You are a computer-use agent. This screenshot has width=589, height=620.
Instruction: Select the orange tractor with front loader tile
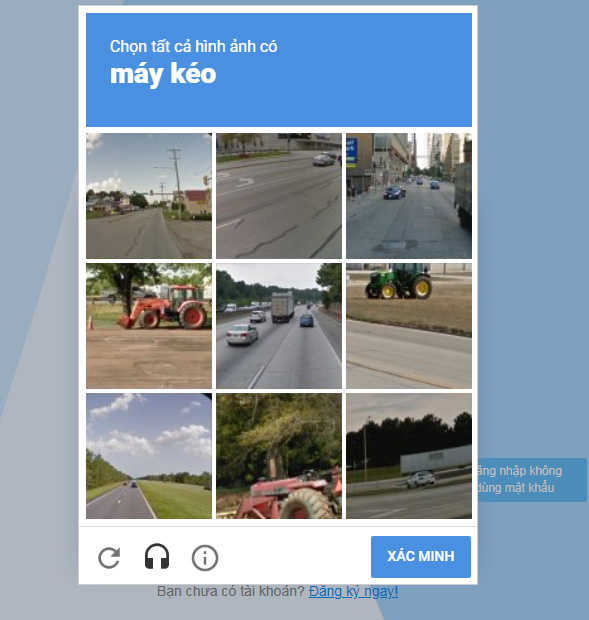pyautogui.click(x=149, y=326)
